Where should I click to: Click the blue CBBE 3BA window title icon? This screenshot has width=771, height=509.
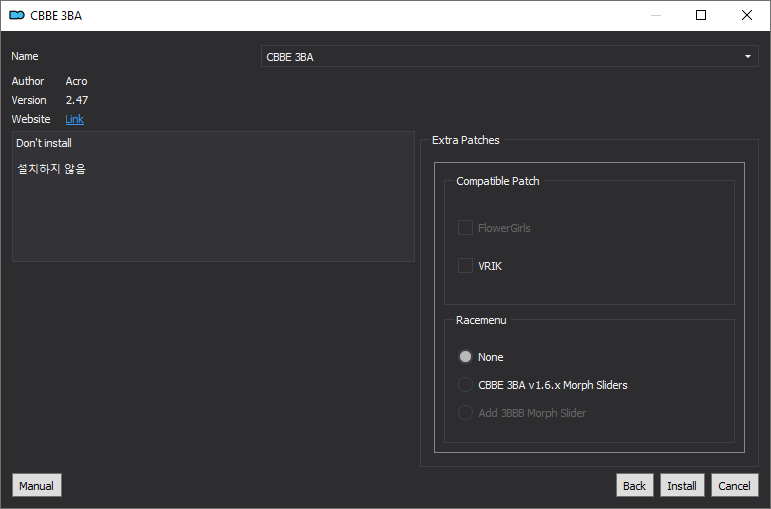(17, 15)
